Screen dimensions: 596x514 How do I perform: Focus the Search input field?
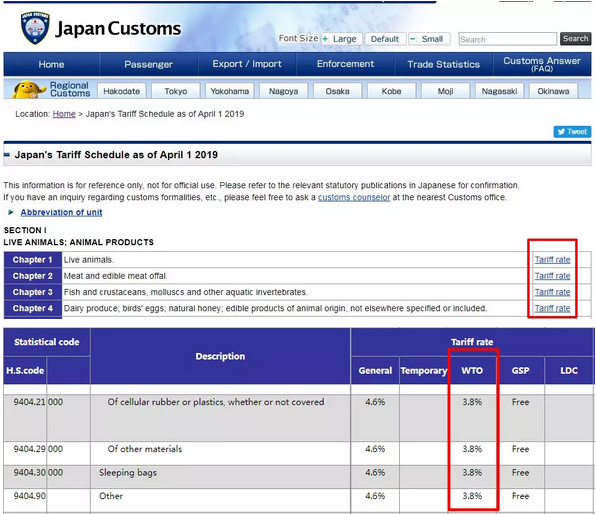[x=507, y=39]
